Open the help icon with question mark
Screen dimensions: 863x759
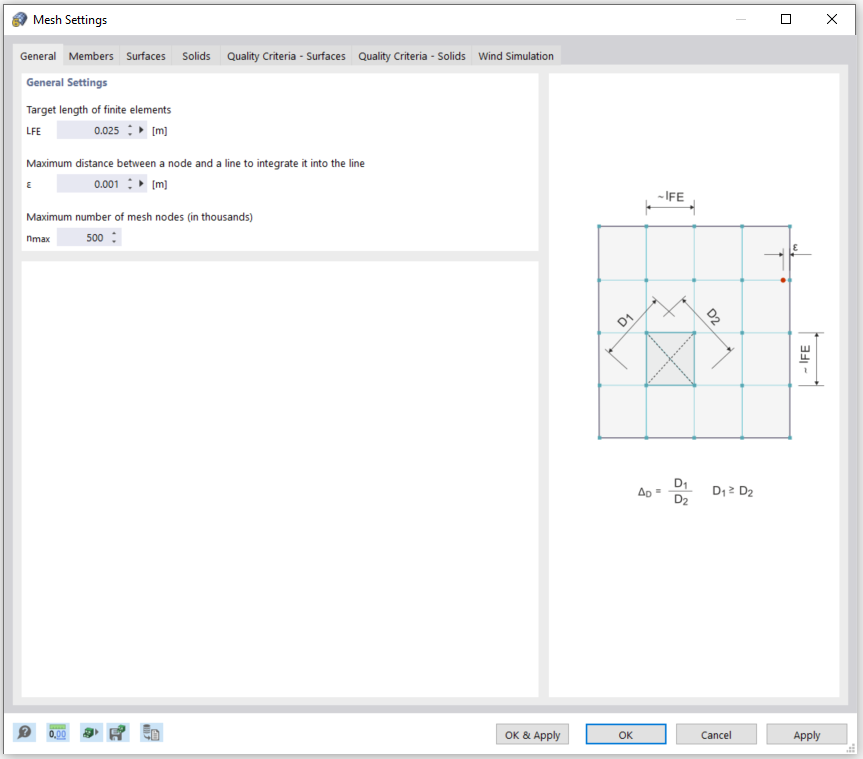(x=24, y=733)
